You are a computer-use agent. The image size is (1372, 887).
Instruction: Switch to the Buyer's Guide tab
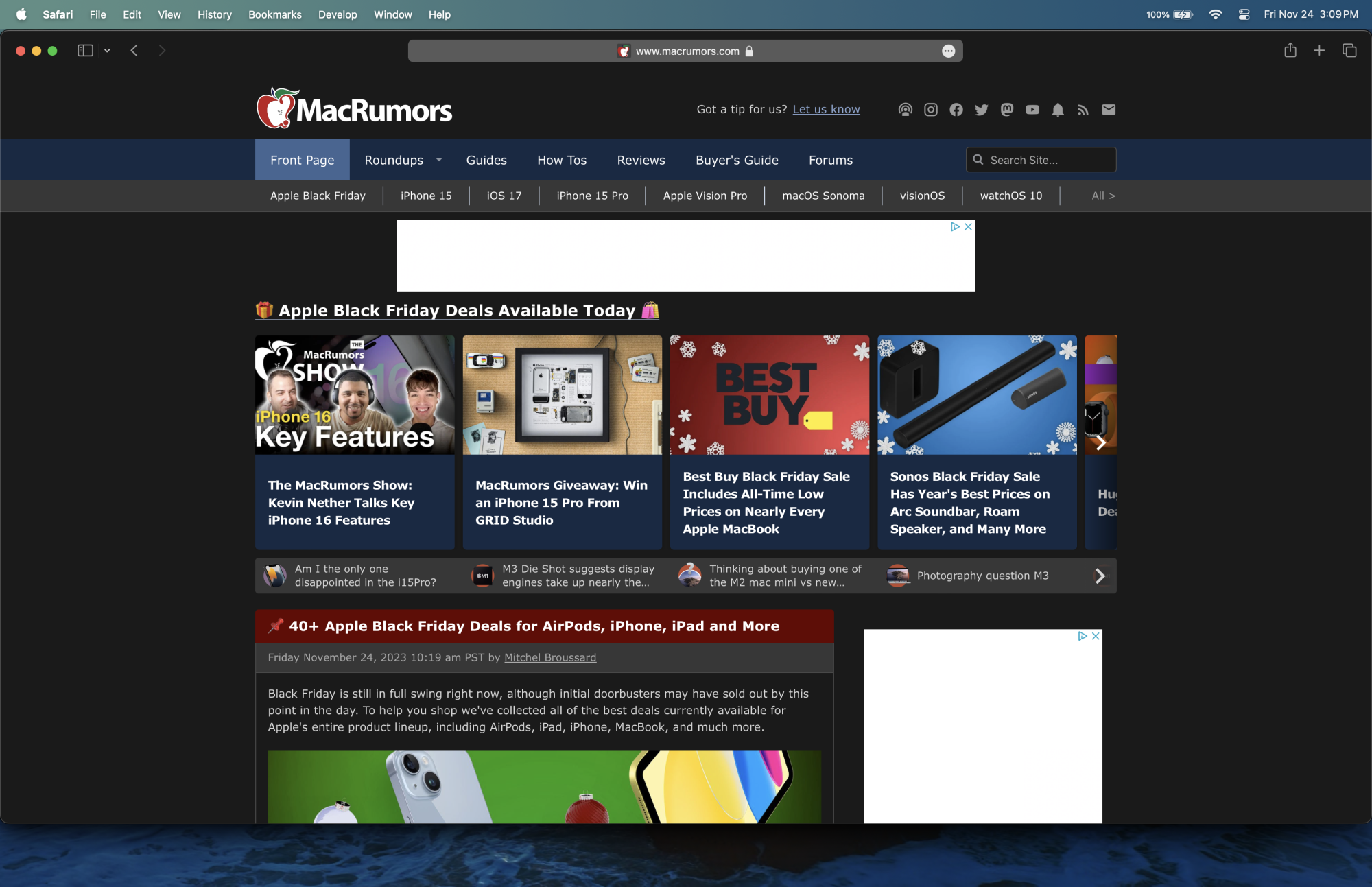(x=737, y=160)
